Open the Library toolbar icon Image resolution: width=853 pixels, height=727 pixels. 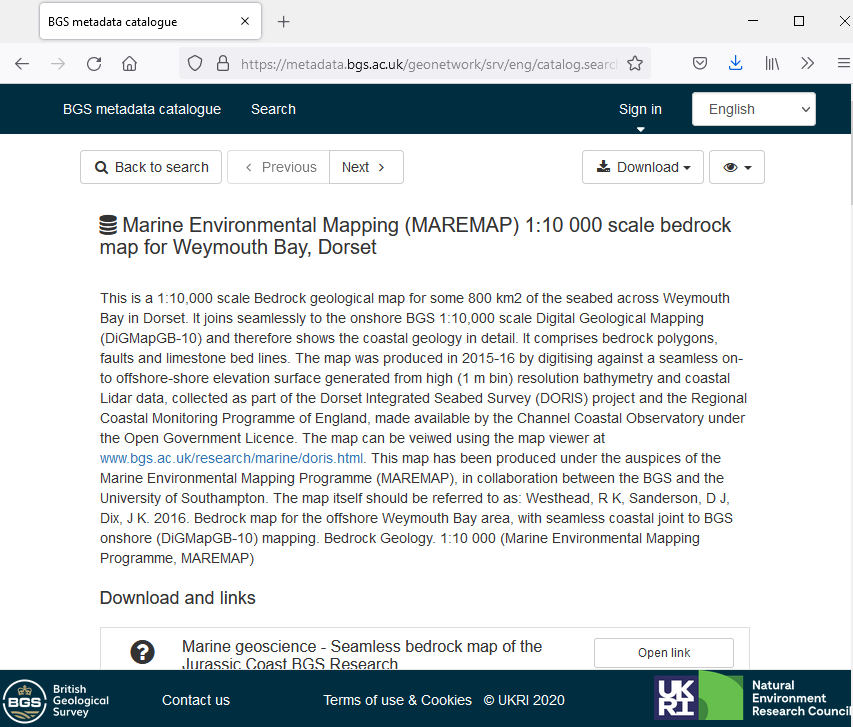[x=771, y=62]
